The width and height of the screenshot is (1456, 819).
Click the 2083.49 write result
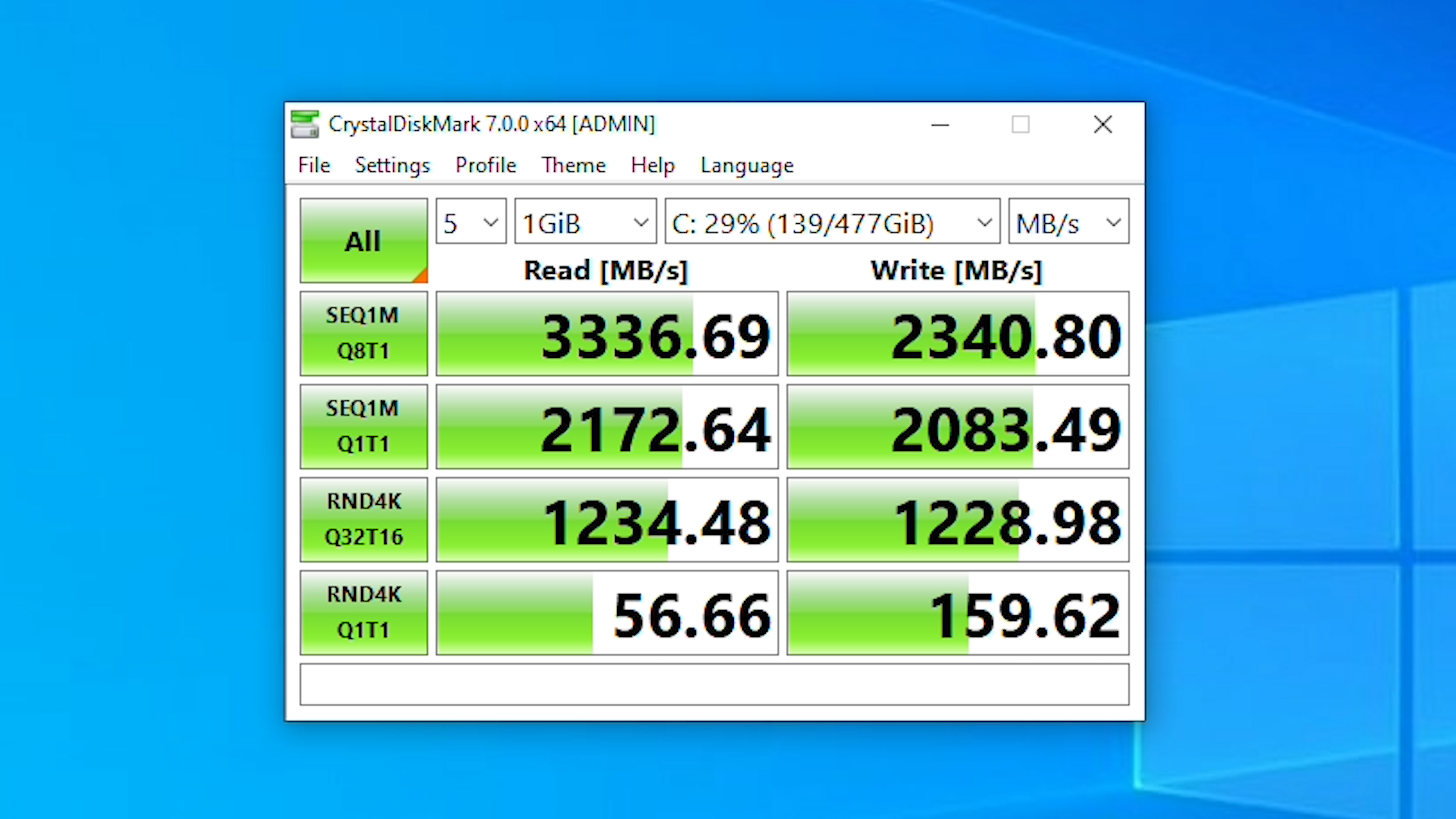[x=957, y=426]
